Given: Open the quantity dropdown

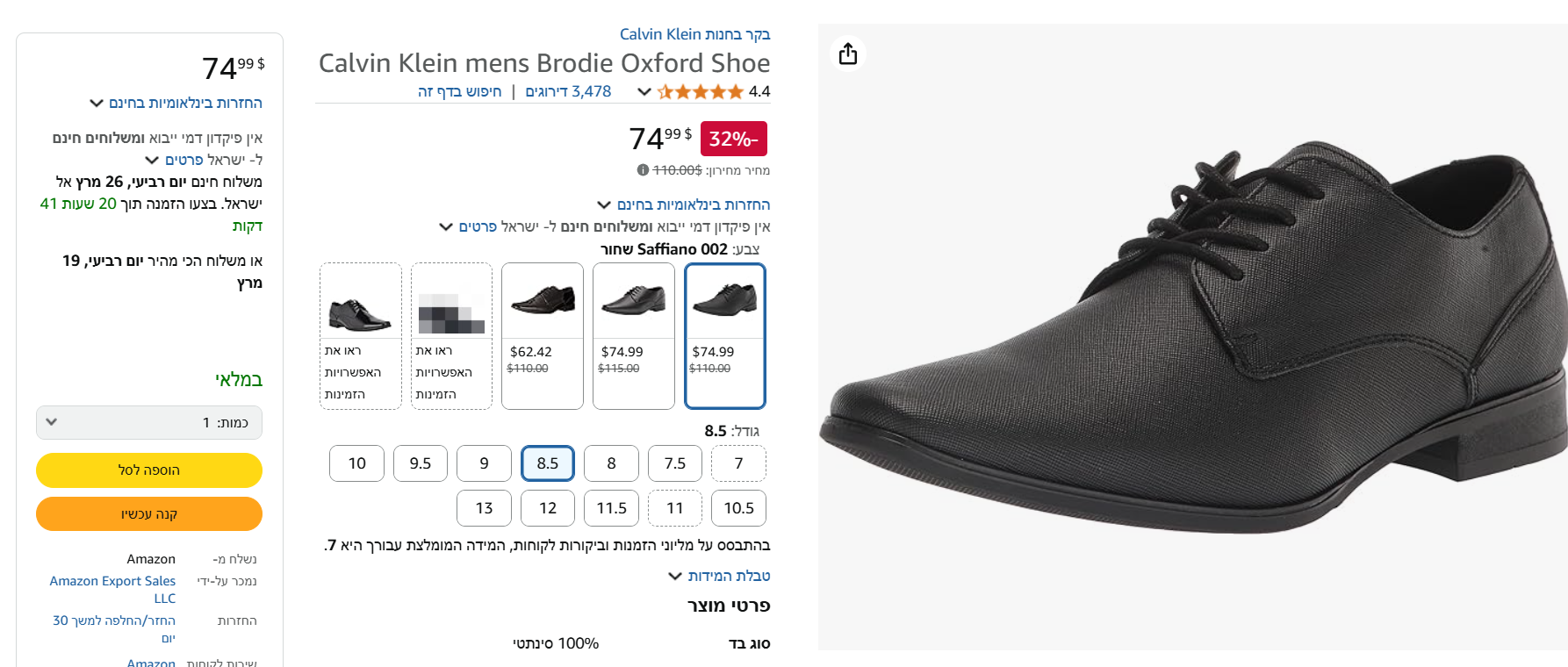Looking at the screenshot, I should click(x=149, y=422).
